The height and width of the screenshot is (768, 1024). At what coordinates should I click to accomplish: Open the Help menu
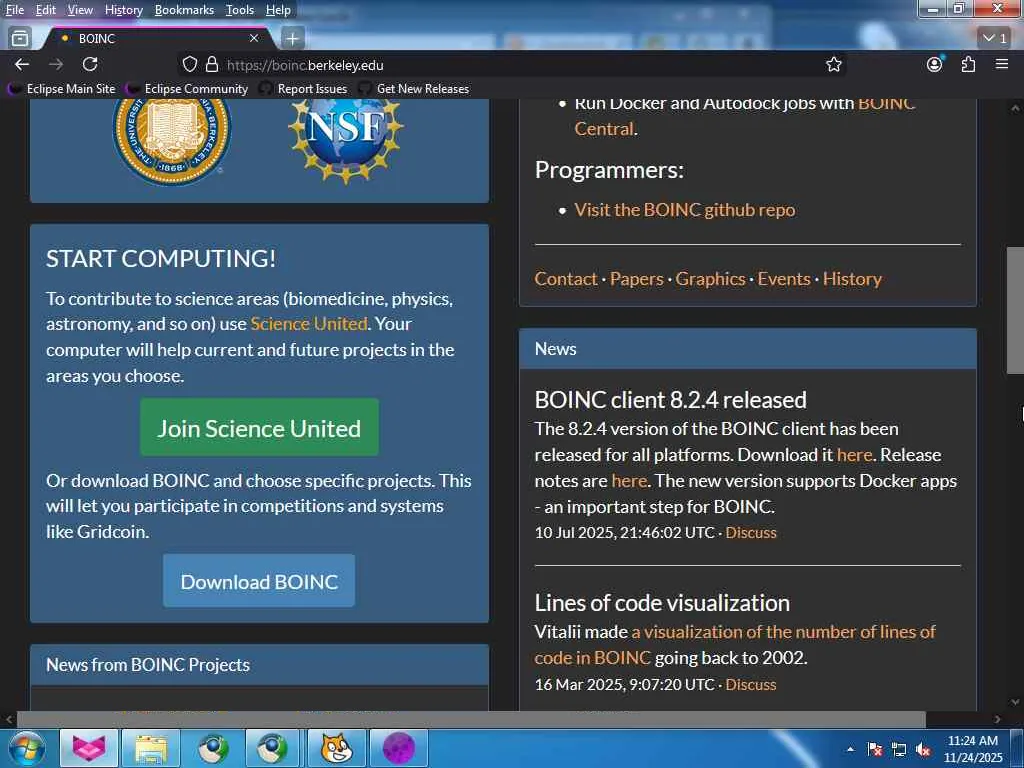[278, 10]
